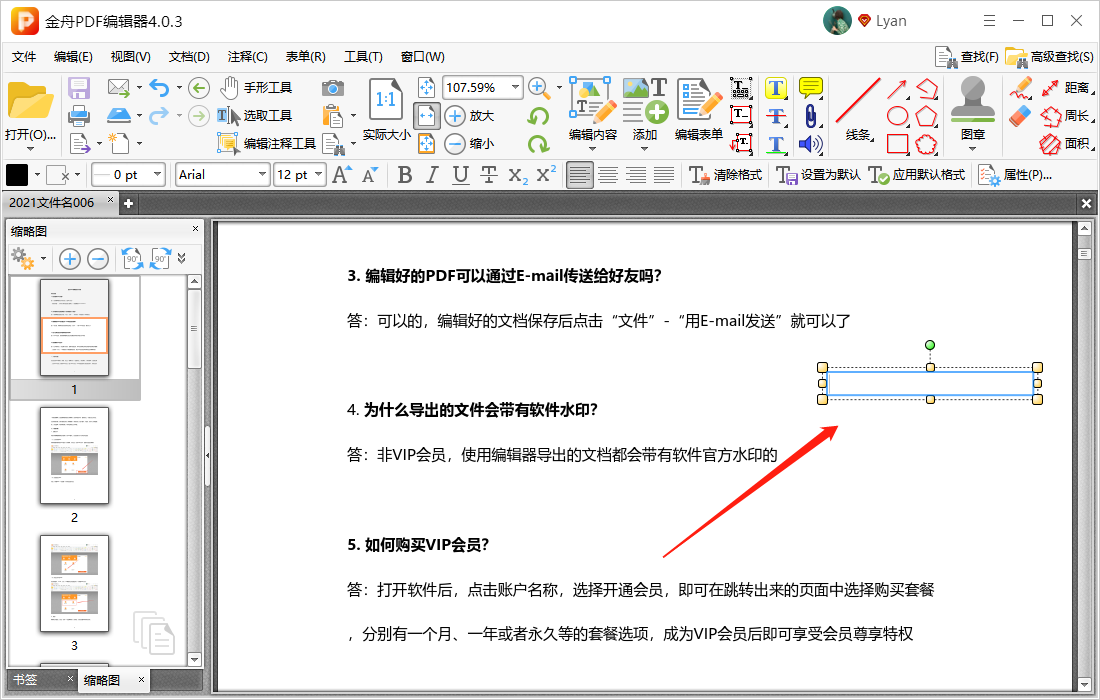Rotate view counterclockwise green arrow
Image resolution: width=1100 pixels, height=700 pixels.
[538, 116]
